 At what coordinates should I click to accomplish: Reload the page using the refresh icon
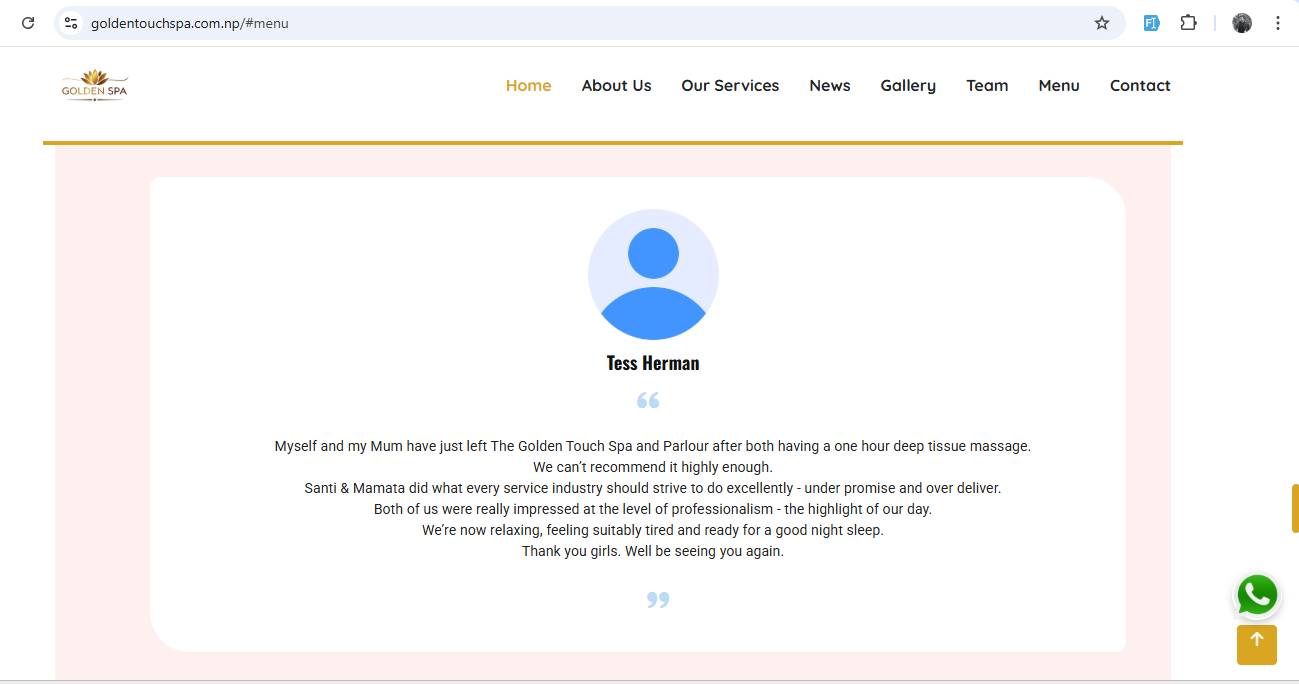click(x=28, y=23)
